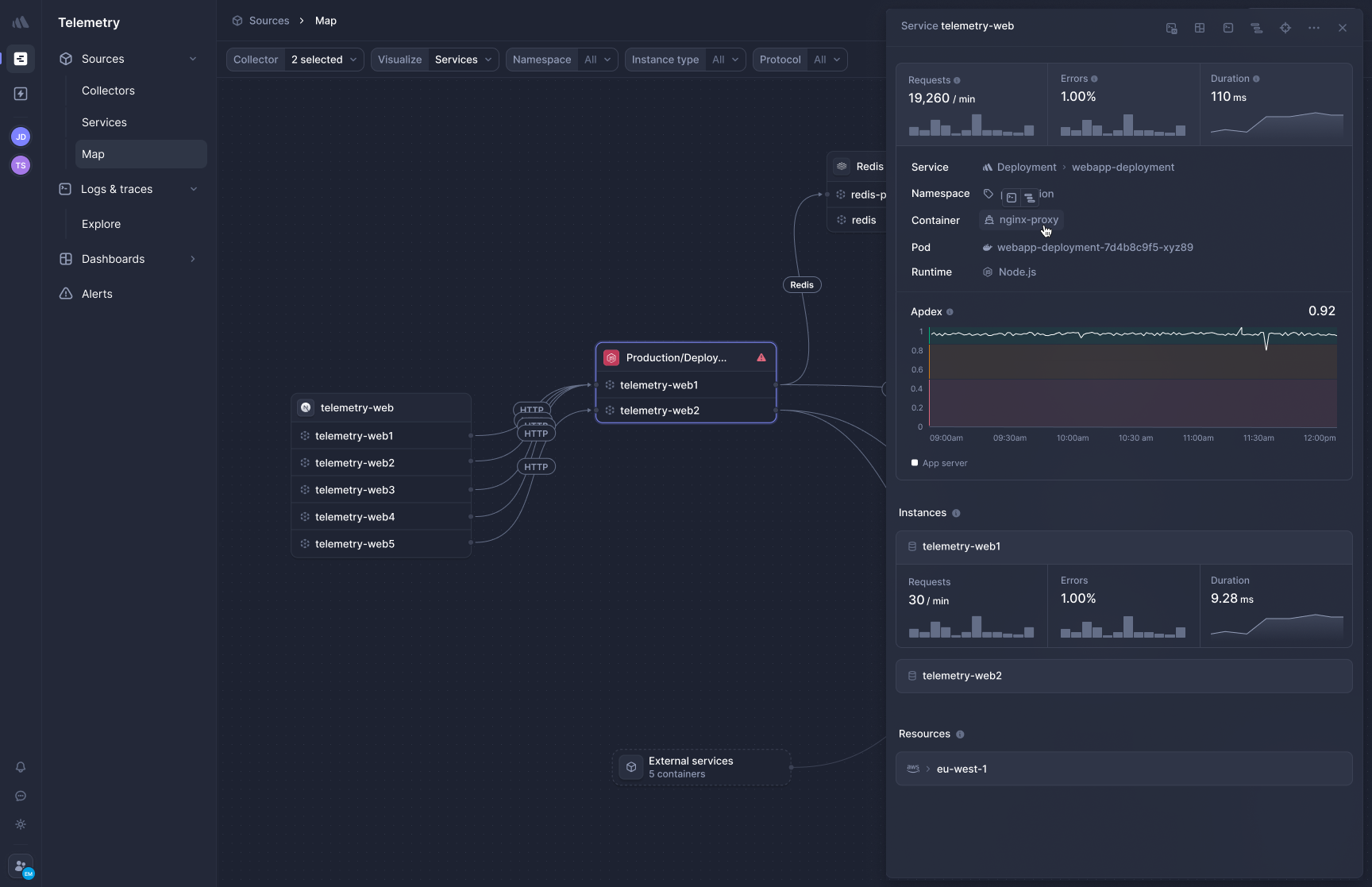The image size is (1372, 887).
Task: Click the screenshot capture icon in the panel header
Action: [x=1171, y=28]
